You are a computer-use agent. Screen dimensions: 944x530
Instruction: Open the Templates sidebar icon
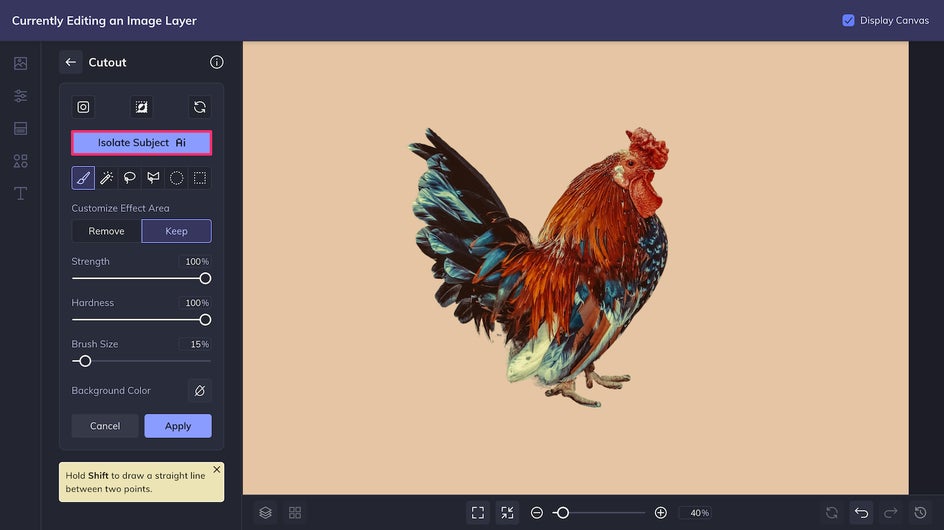20,128
